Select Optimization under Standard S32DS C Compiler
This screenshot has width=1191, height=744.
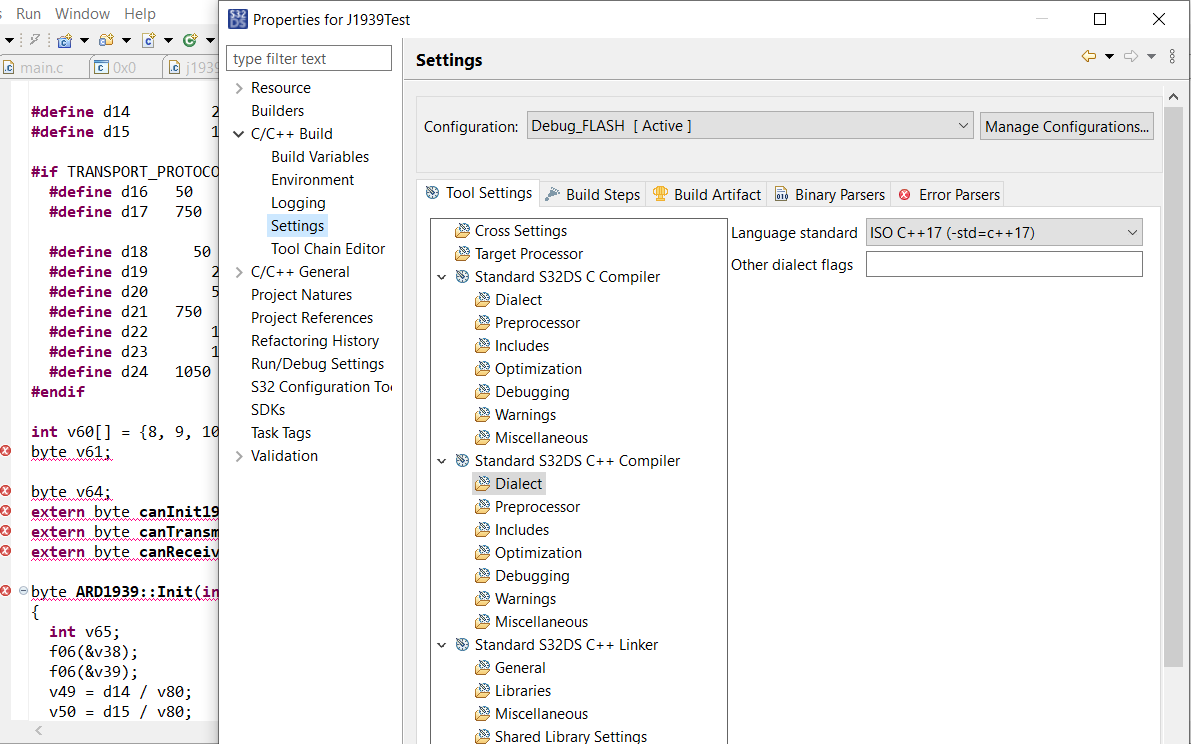tap(538, 369)
